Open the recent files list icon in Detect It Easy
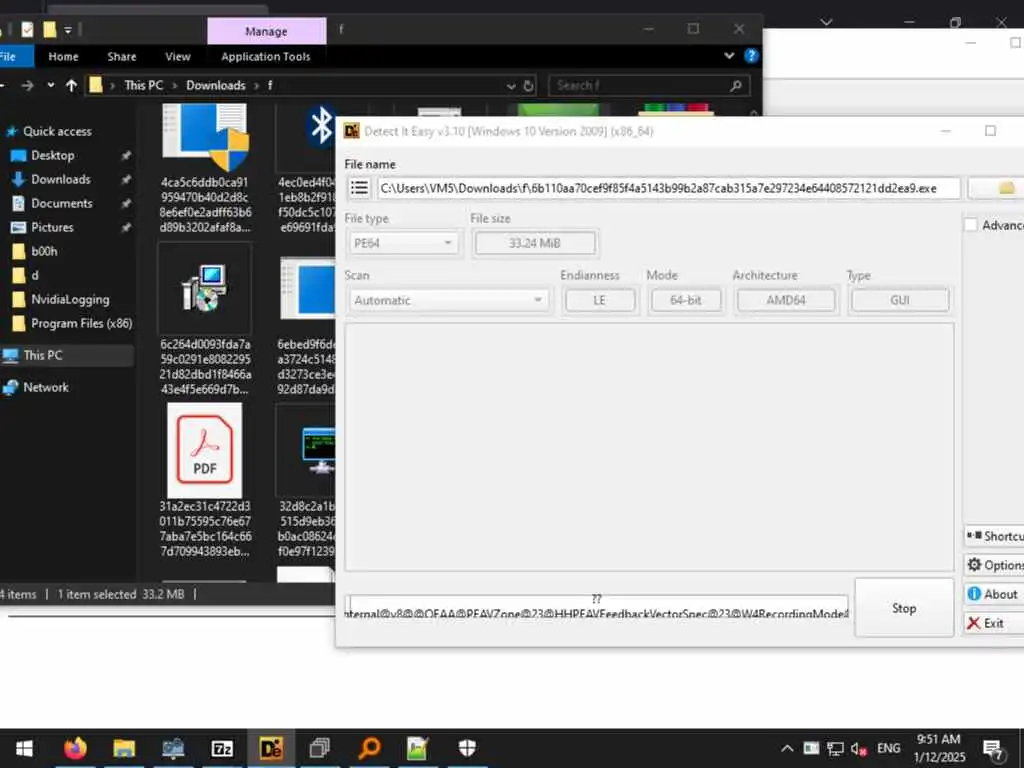 tap(359, 188)
